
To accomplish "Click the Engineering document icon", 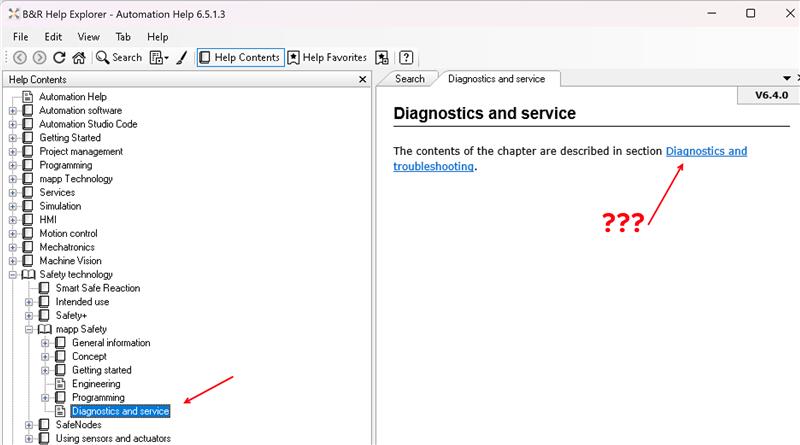I will [60, 384].
